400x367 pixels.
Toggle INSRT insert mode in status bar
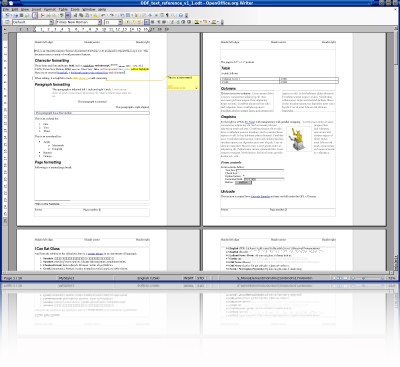tap(188, 278)
